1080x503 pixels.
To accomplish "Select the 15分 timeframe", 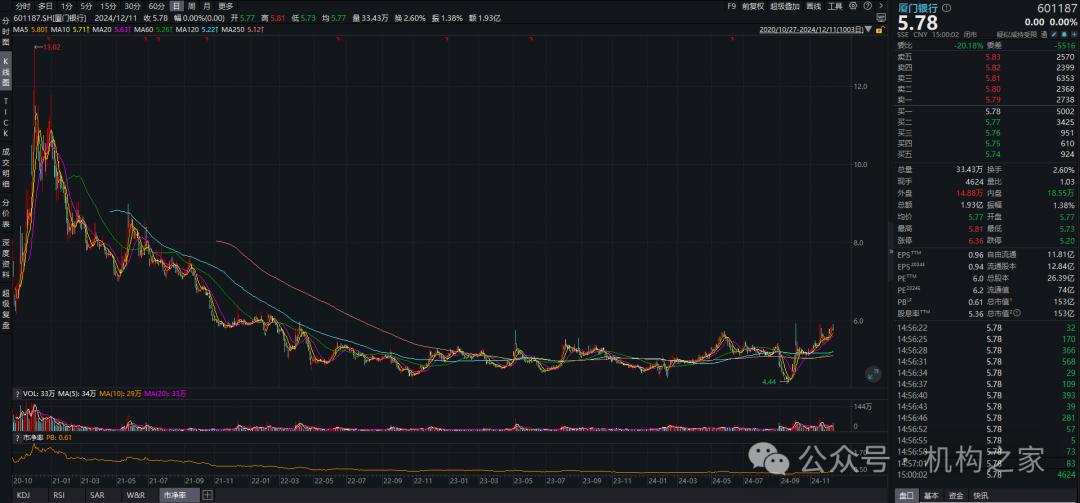I will (x=108, y=6).
